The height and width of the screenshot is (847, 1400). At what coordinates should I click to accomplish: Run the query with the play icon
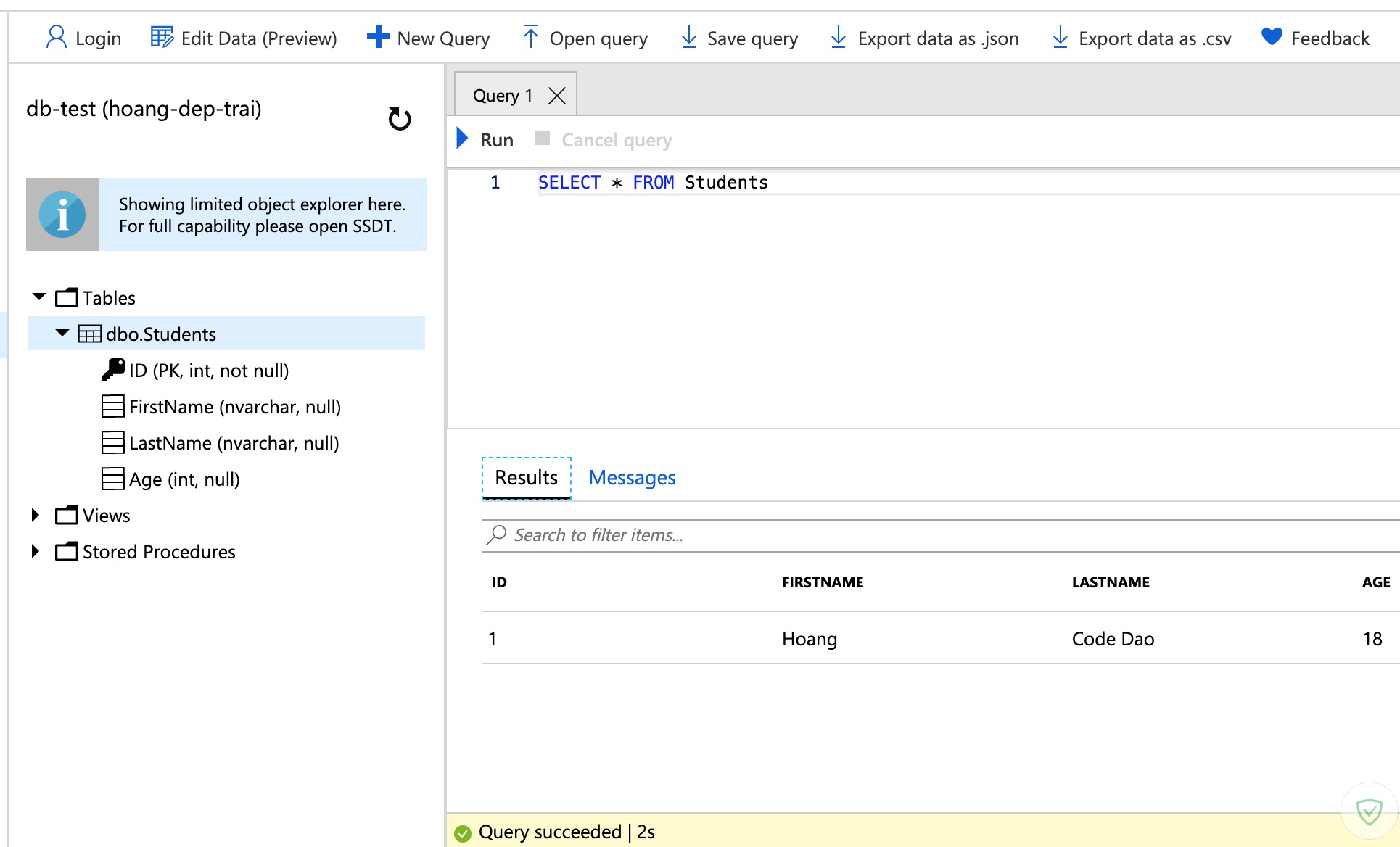point(462,139)
